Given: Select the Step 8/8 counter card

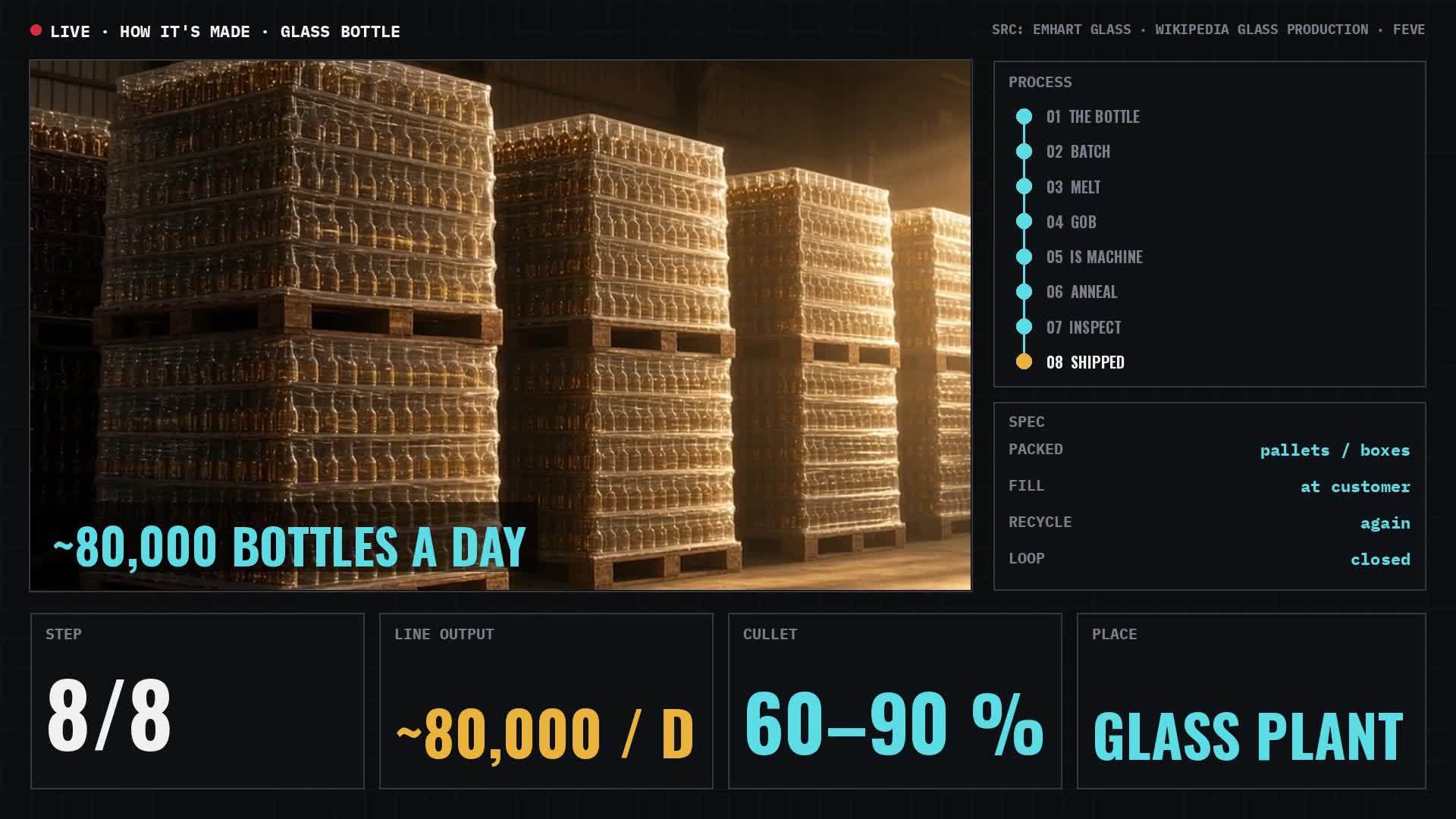Looking at the screenshot, I should point(197,701).
